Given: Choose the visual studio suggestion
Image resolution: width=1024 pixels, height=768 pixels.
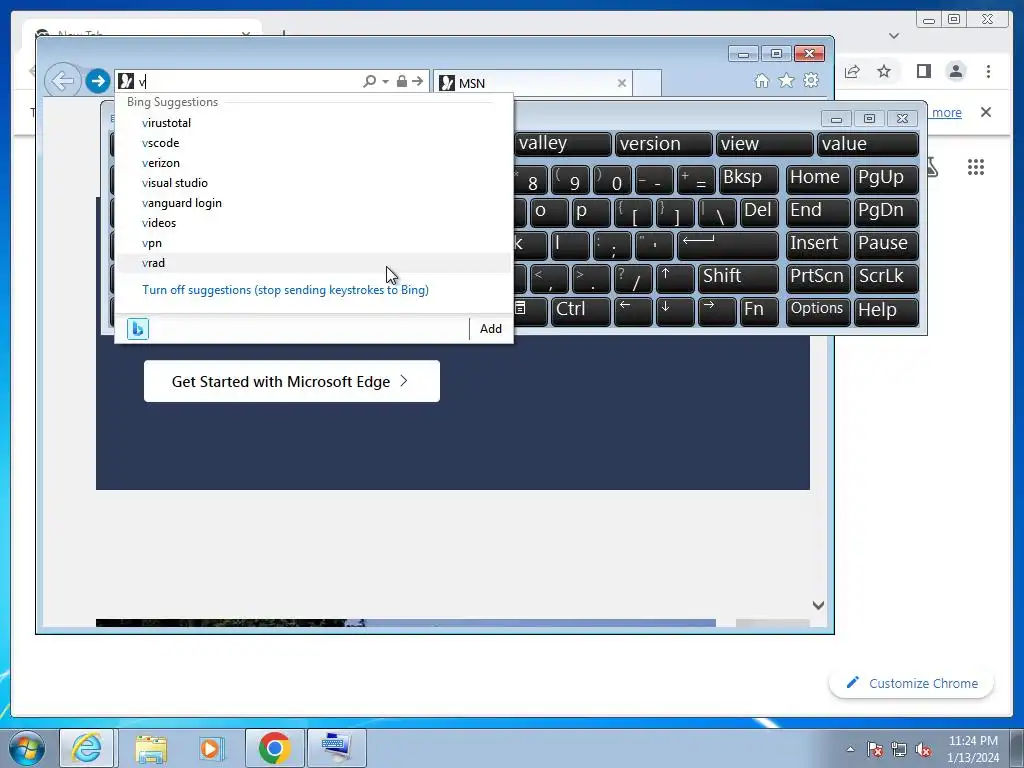Looking at the screenshot, I should pyautogui.click(x=313, y=183).
